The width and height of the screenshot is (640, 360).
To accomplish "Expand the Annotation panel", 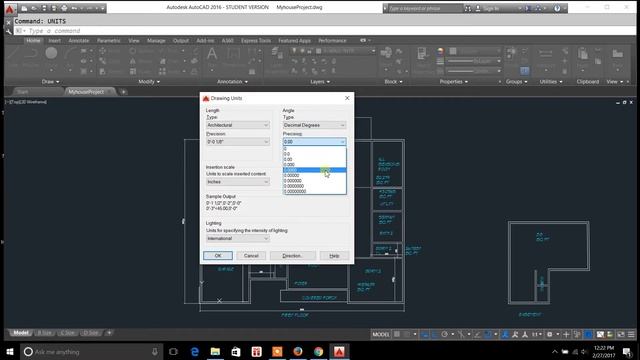I will [x=232, y=82].
